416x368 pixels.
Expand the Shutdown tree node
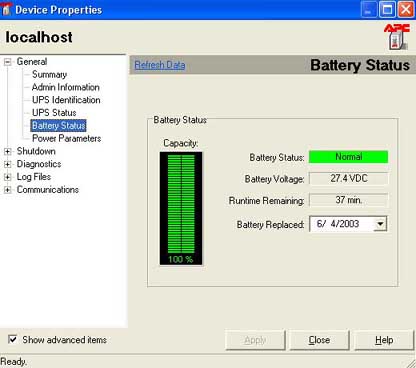click(8, 151)
